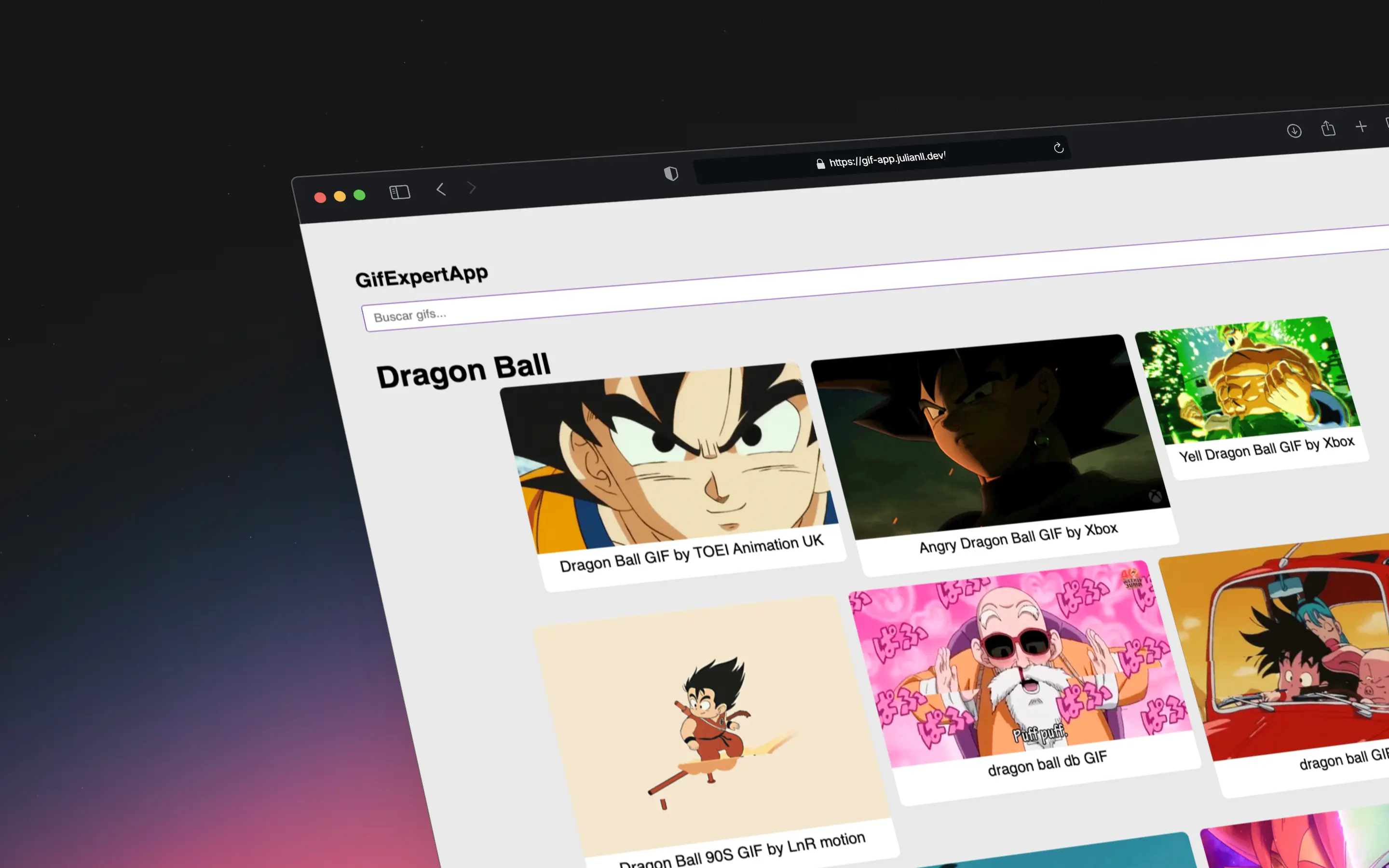
Task: Click the GifExpertApp title
Action: click(422, 275)
